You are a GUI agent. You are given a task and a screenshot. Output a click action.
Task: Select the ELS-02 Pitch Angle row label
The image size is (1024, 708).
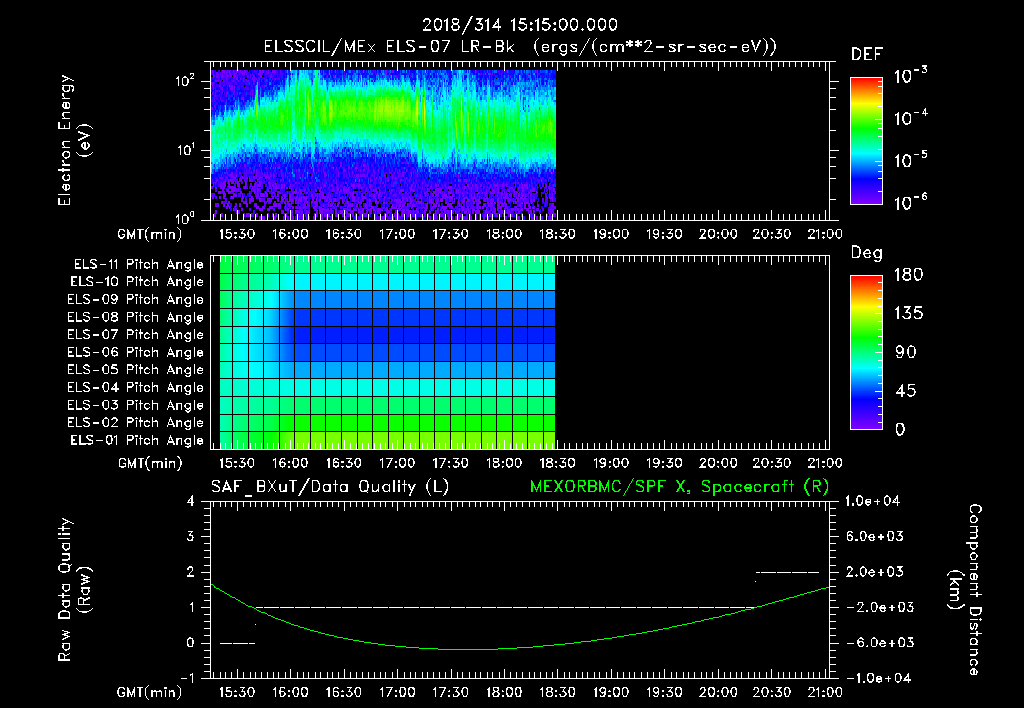pos(135,423)
